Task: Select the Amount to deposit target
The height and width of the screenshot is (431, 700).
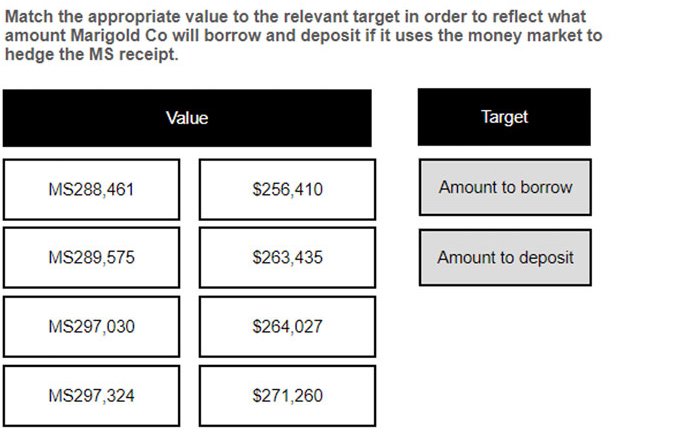Action: point(505,258)
